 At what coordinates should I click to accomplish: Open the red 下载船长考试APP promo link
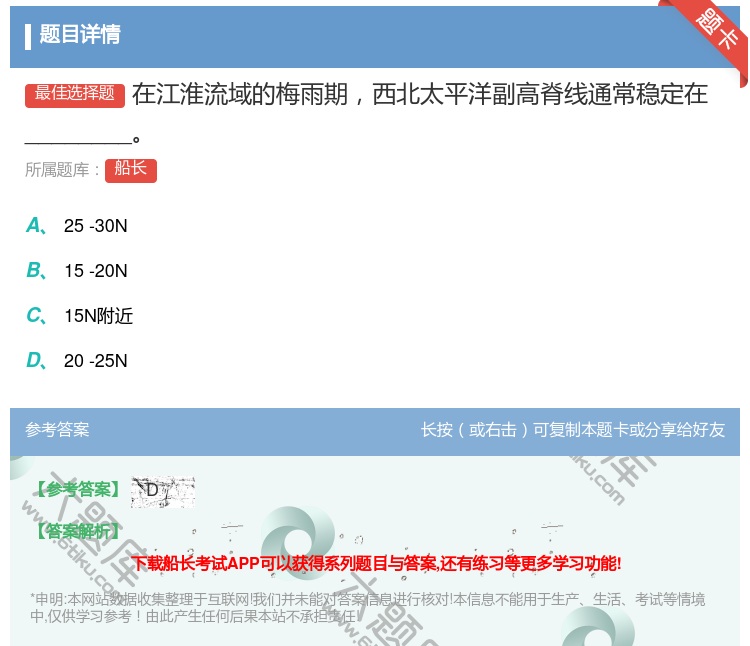[376, 563]
